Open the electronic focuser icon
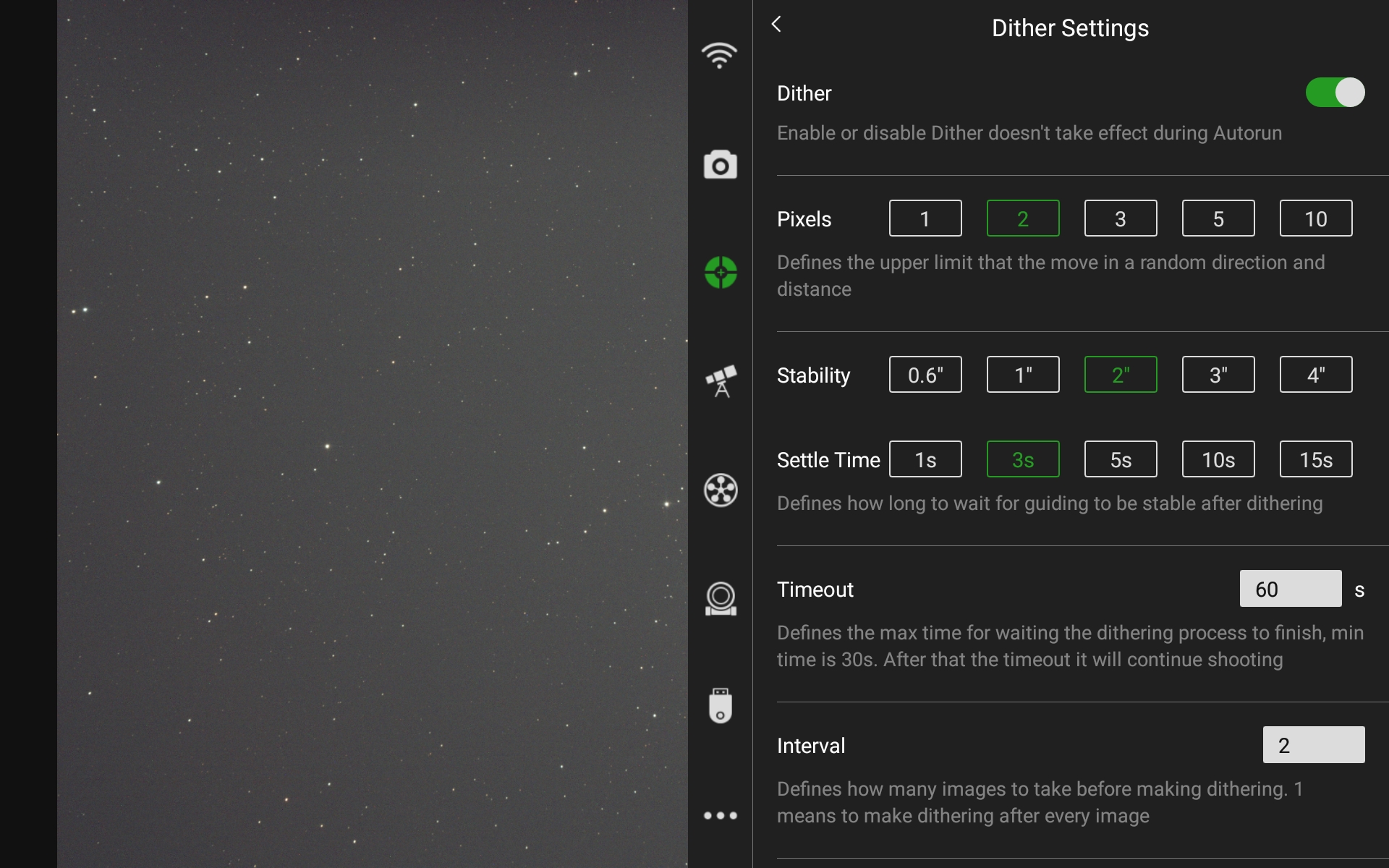Image resolution: width=1389 pixels, height=868 pixels. [x=721, y=599]
